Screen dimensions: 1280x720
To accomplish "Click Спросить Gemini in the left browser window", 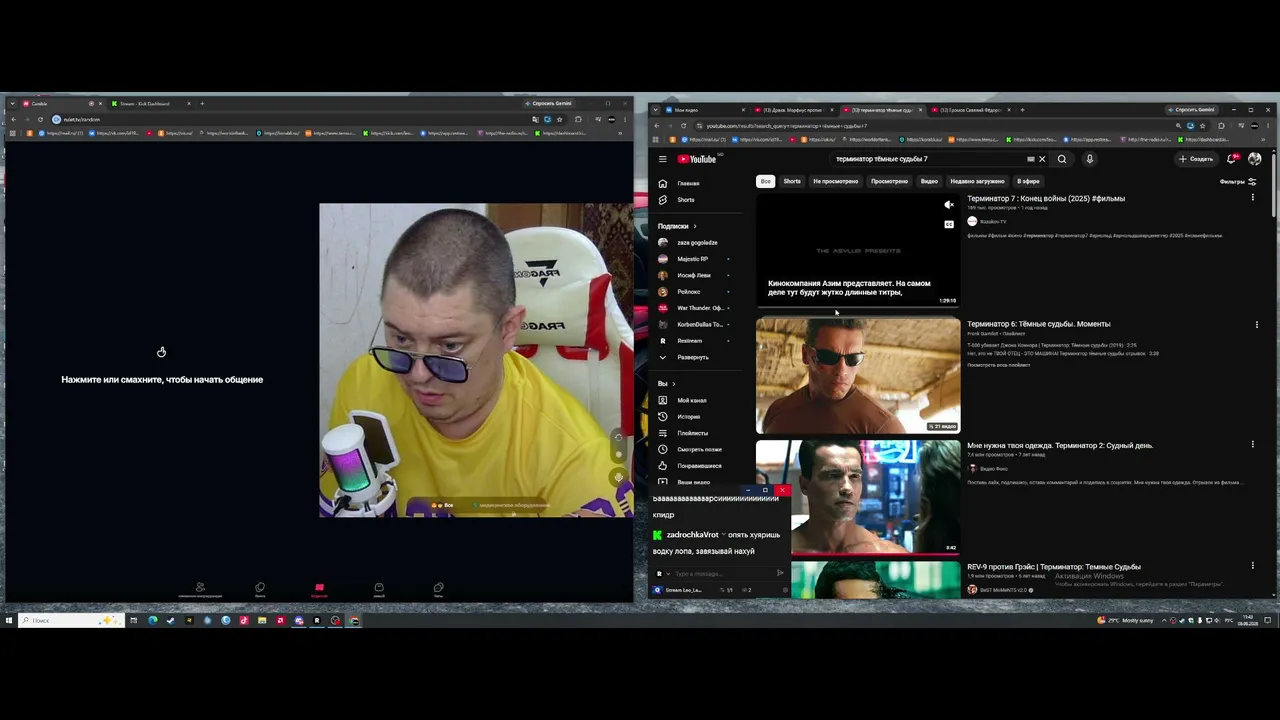I will click(x=549, y=103).
